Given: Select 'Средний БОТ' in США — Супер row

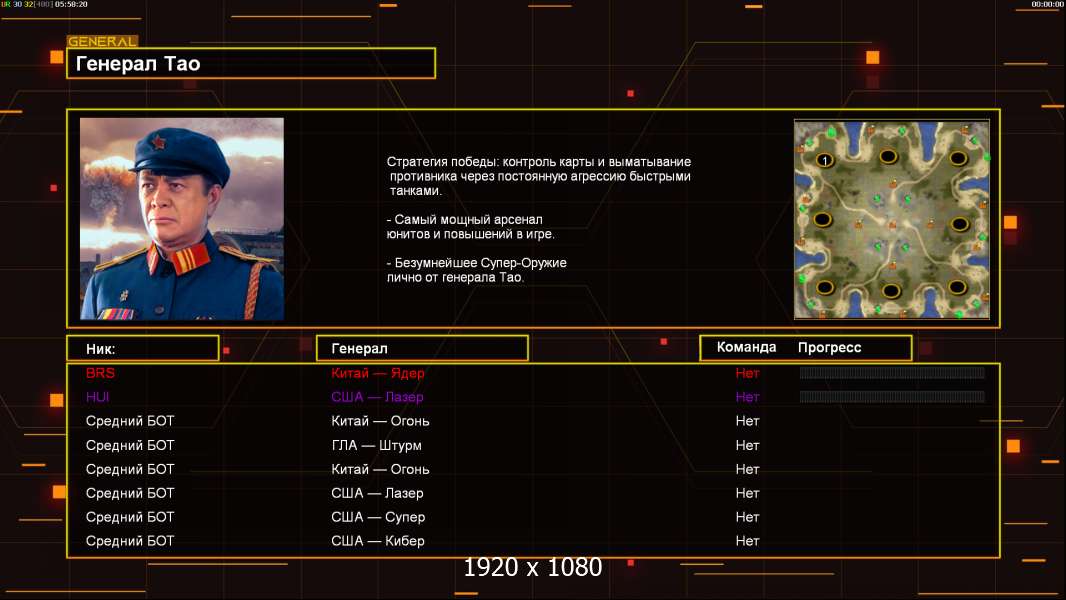Looking at the screenshot, I should pos(130,517).
